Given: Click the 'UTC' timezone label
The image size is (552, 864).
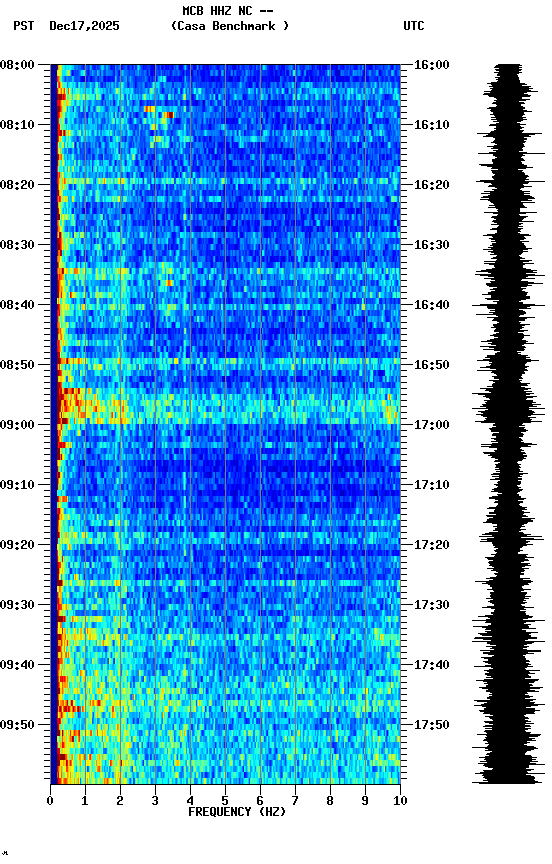Looking at the screenshot, I should tap(414, 26).
